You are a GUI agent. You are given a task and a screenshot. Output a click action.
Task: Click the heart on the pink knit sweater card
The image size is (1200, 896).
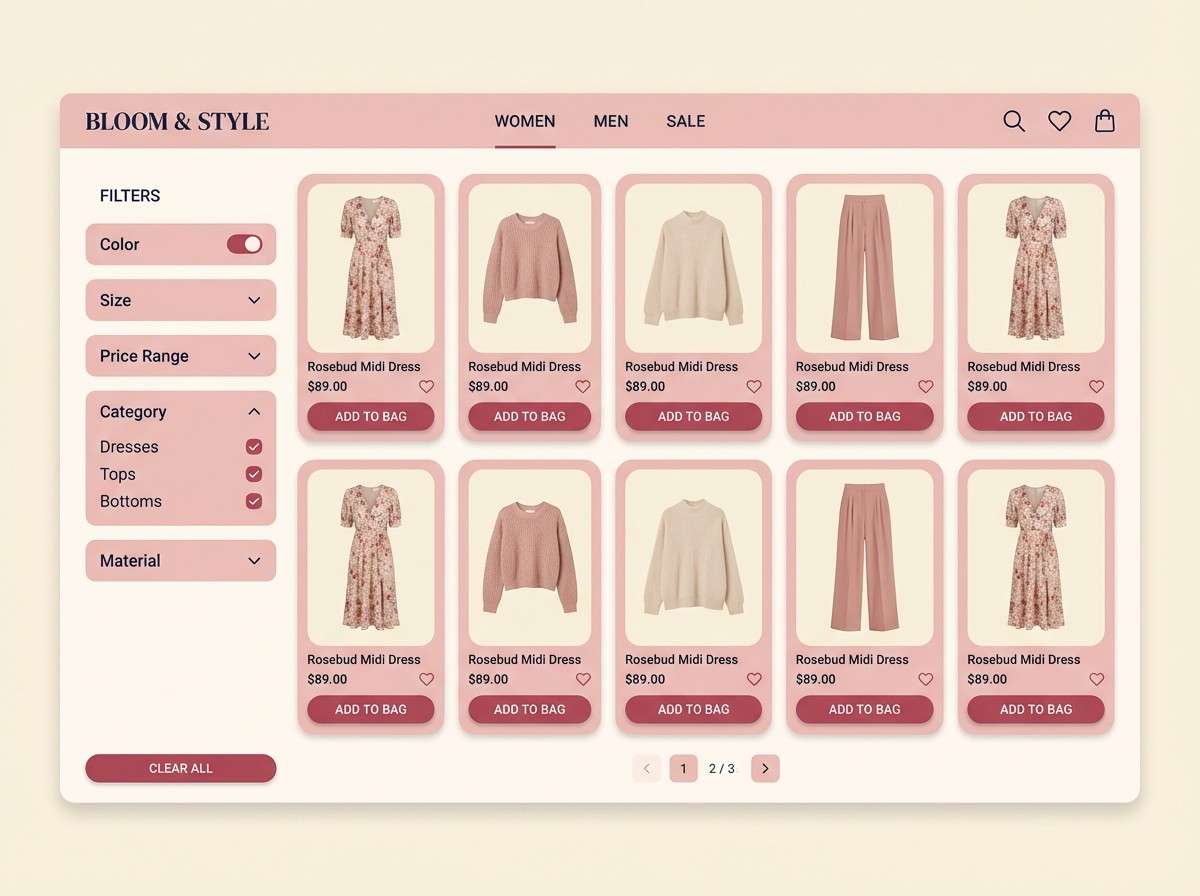point(583,386)
